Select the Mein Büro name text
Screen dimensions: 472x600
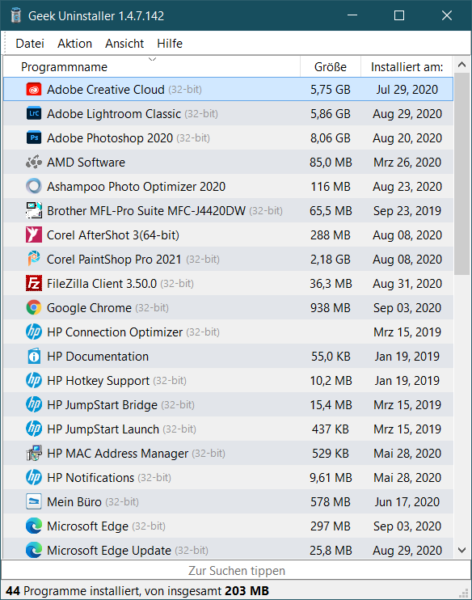pyautogui.click(x=74, y=502)
